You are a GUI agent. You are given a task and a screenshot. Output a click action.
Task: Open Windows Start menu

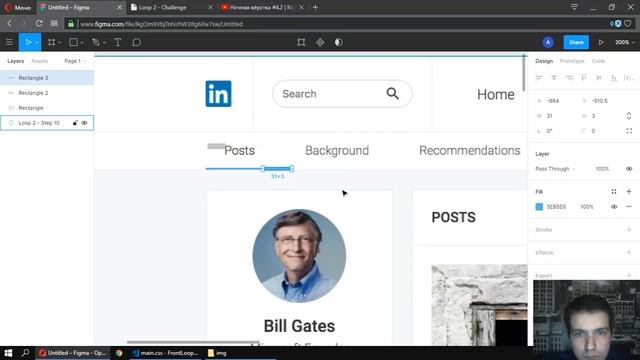[8, 353]
